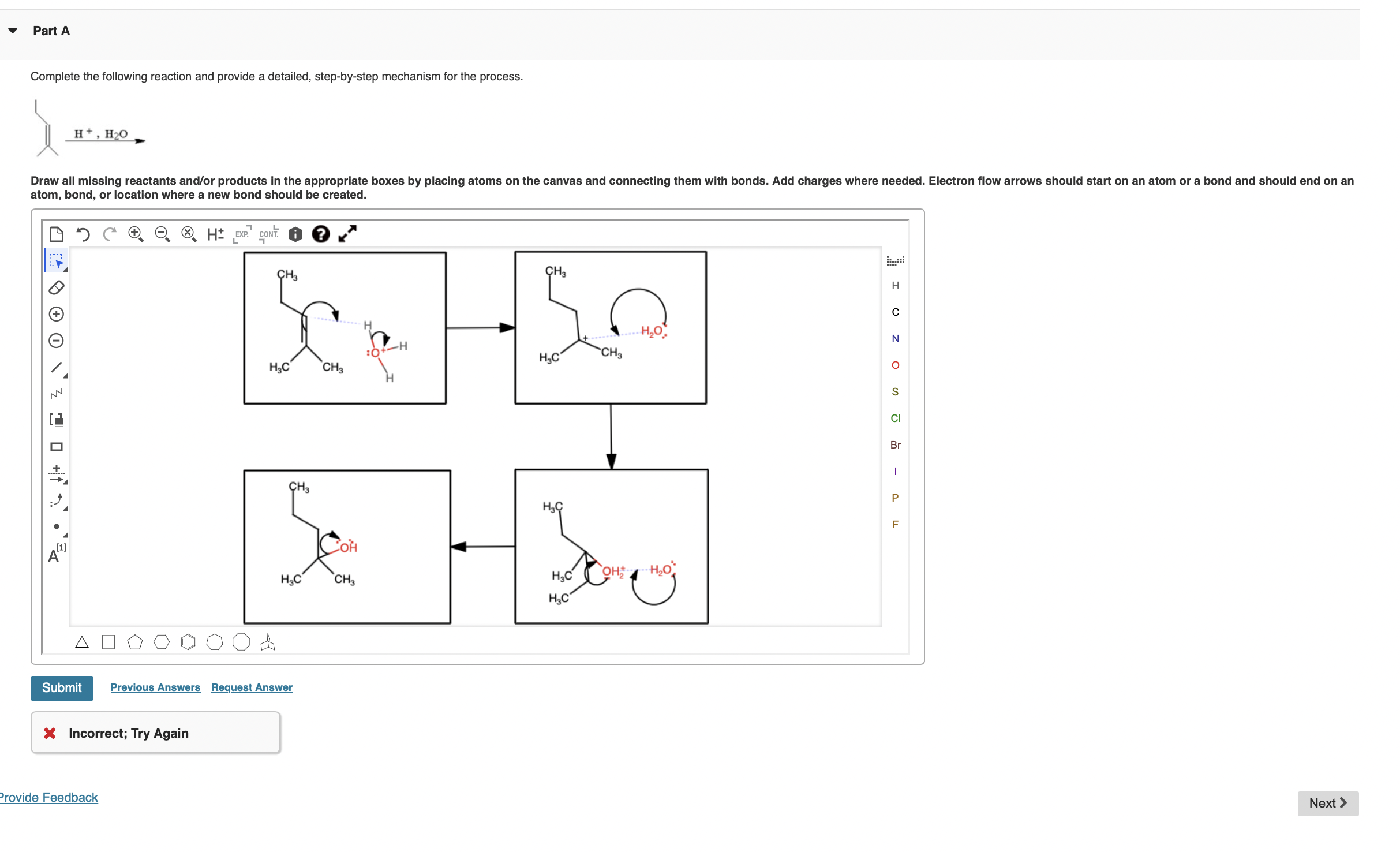Toggle implicit hydrogen display with H±

click(215, 234)
